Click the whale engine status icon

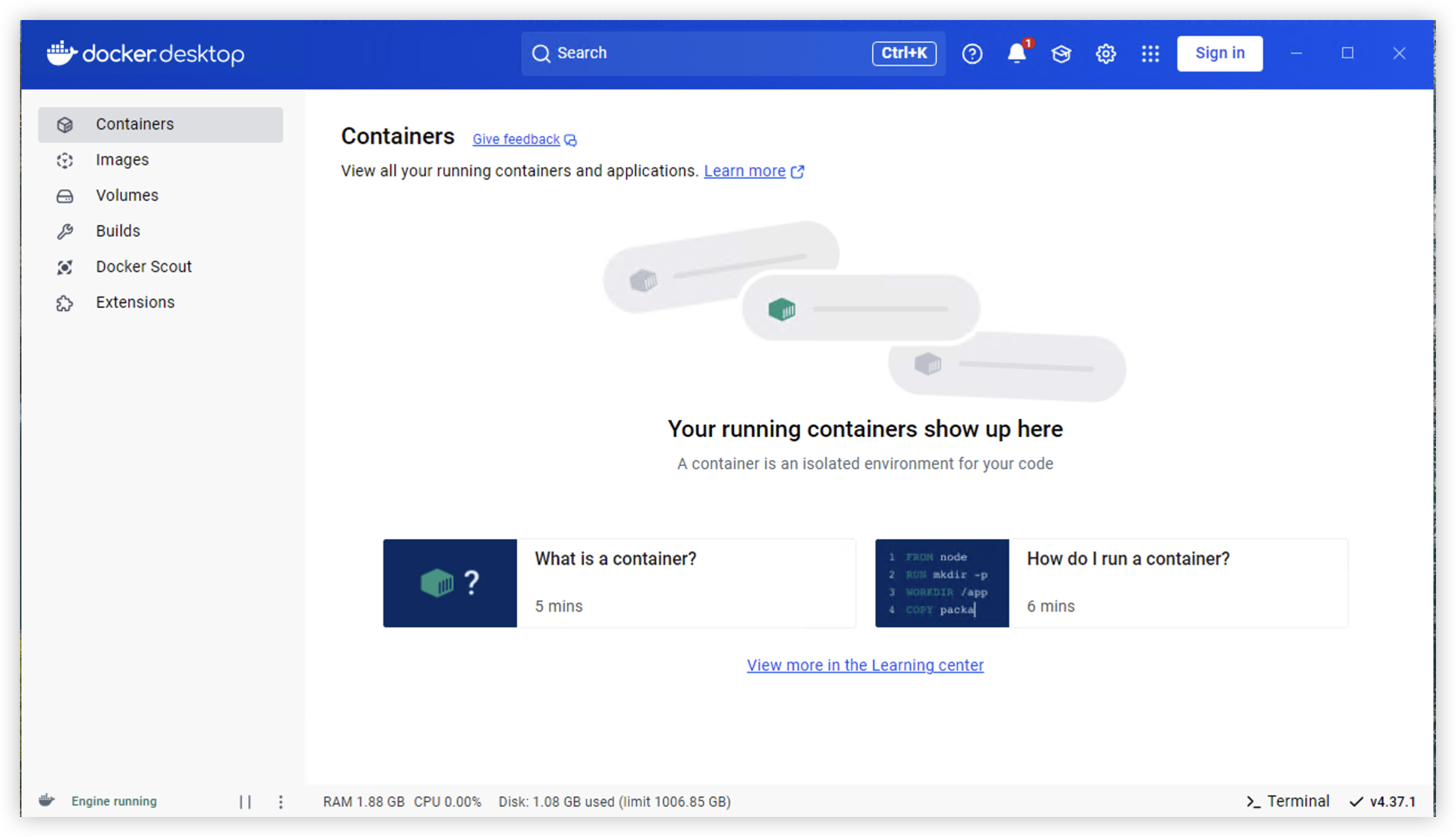47,800
